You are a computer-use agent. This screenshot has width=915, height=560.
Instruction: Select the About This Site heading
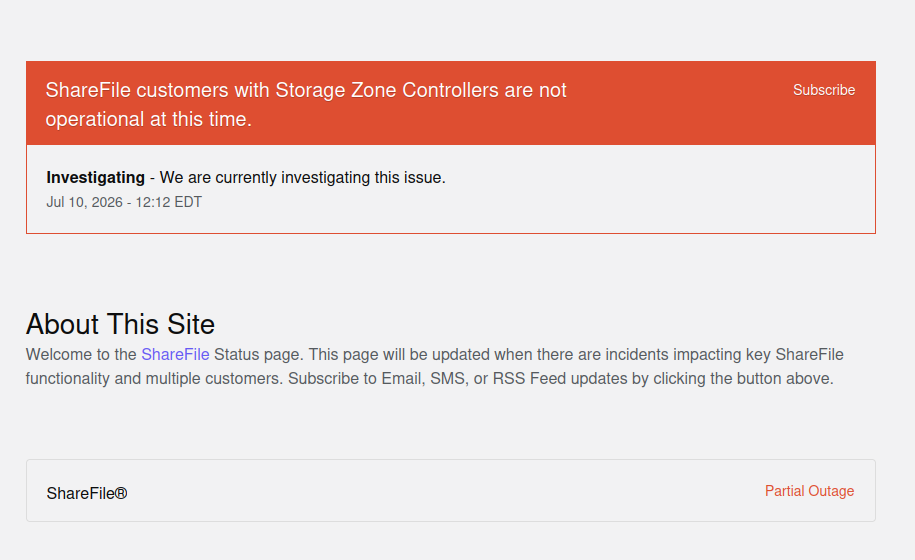tap(120, 324)
